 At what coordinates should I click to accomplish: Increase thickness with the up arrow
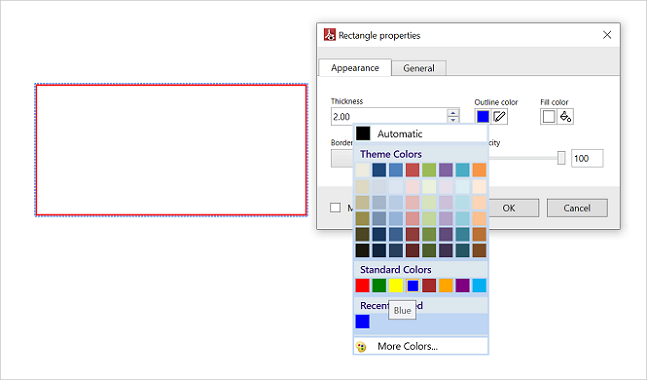click(453, 113)
